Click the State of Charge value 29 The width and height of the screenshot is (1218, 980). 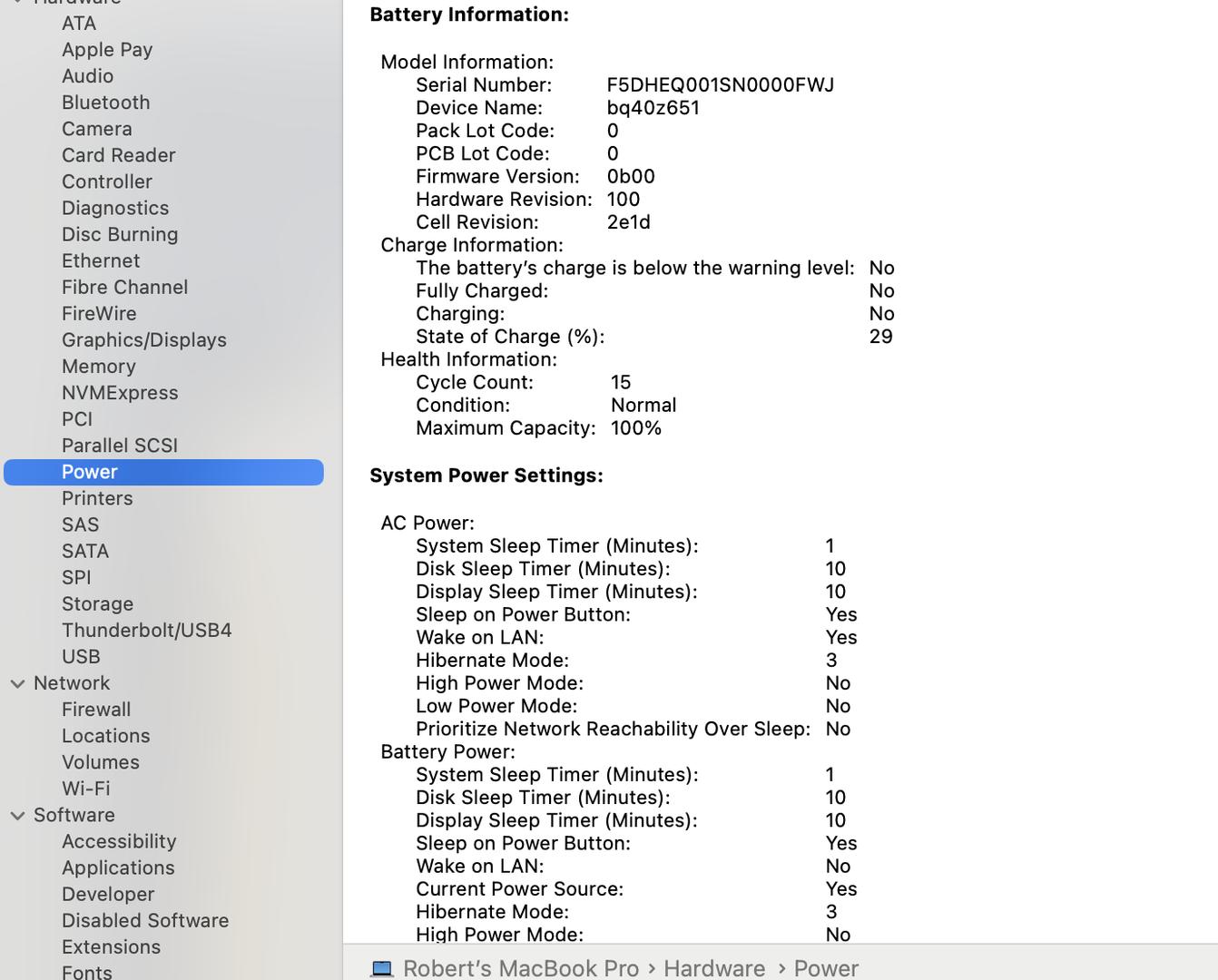tap(881, 337)
